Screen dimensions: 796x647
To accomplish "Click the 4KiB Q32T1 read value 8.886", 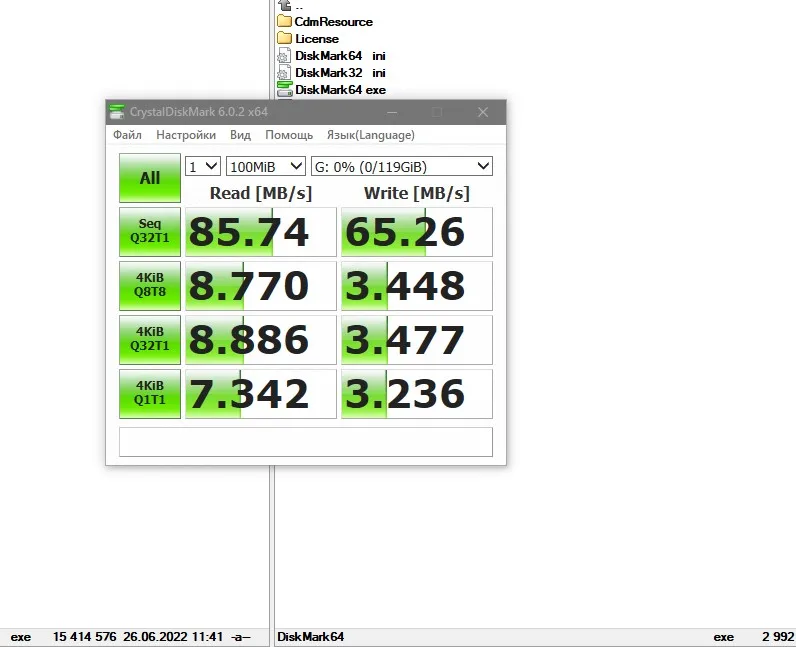I will [x=260, y=340].
